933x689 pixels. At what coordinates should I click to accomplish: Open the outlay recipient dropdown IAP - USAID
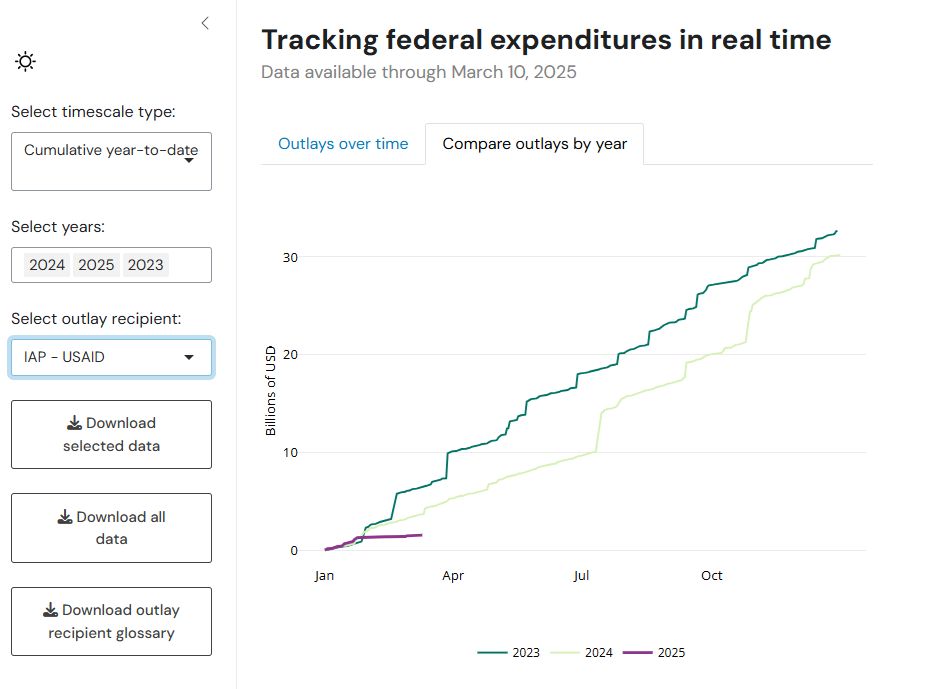pos(111,357)
